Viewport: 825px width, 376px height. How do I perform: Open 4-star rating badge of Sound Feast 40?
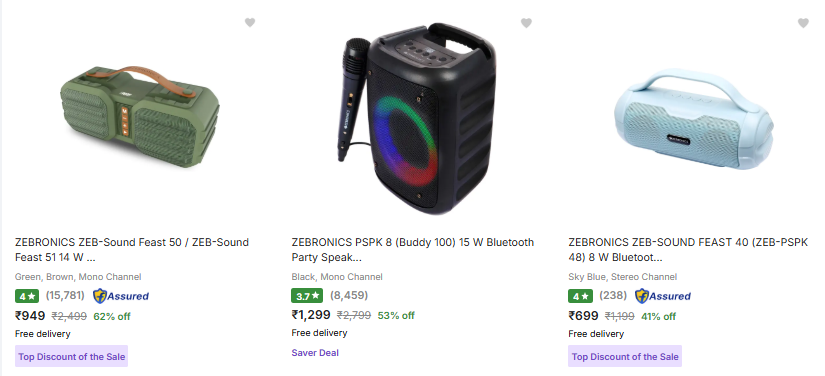[x=580, y=296]
